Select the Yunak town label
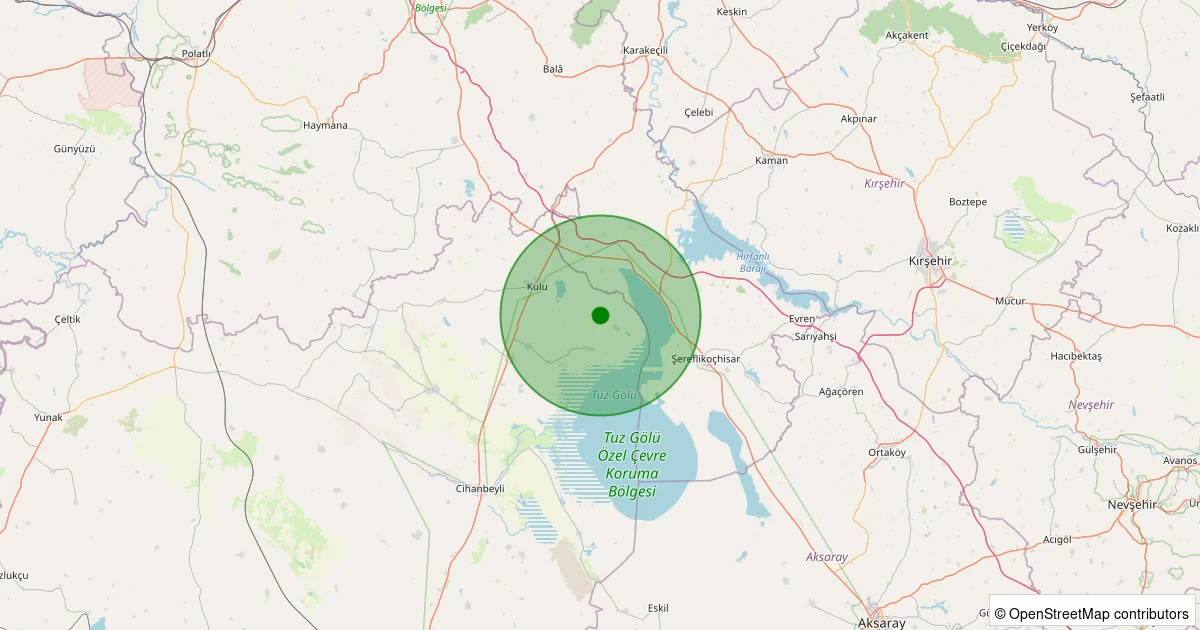The width and height of the screenshot is (1200, 630). tap(48, 418)
